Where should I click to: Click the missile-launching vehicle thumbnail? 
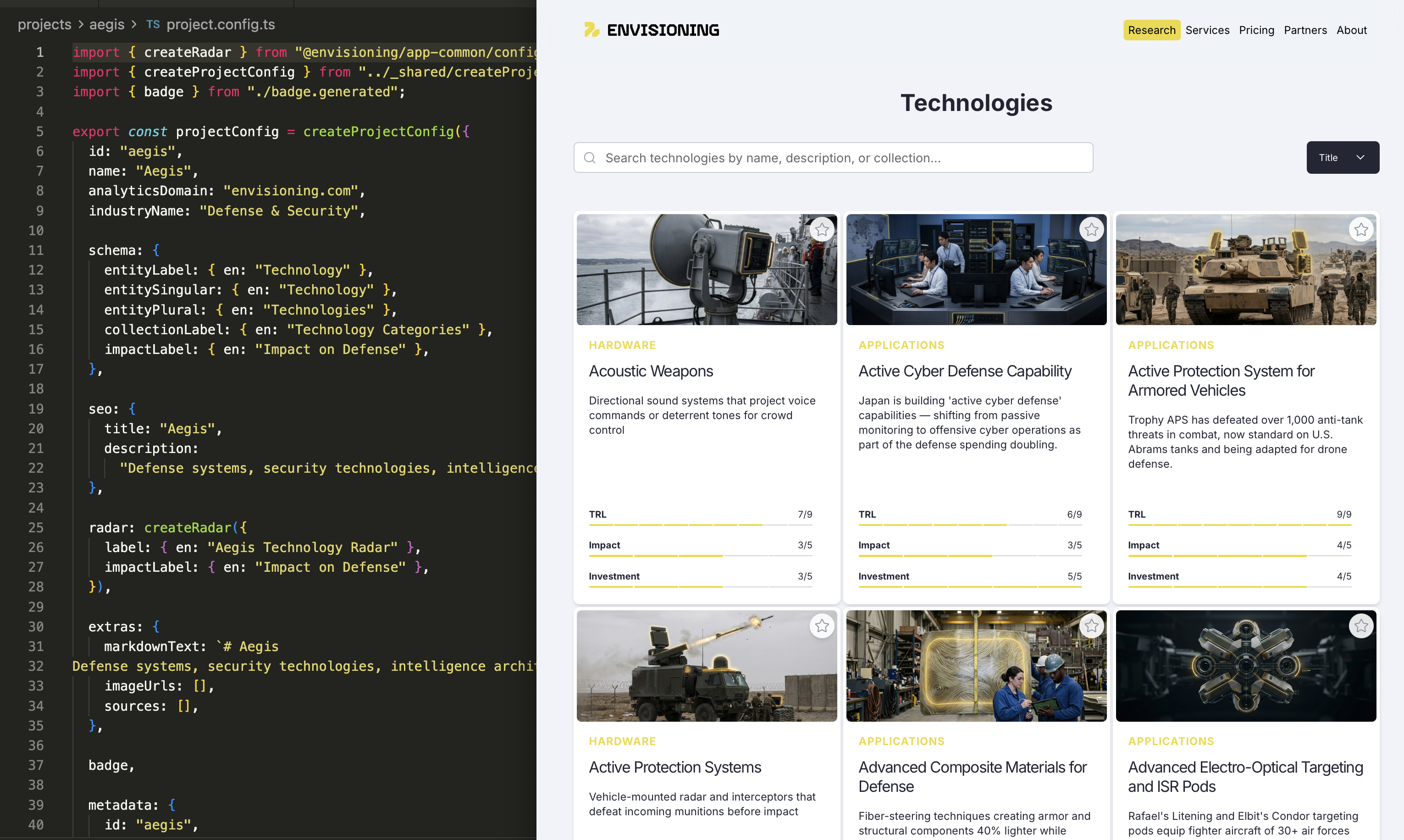click(706, 666)
